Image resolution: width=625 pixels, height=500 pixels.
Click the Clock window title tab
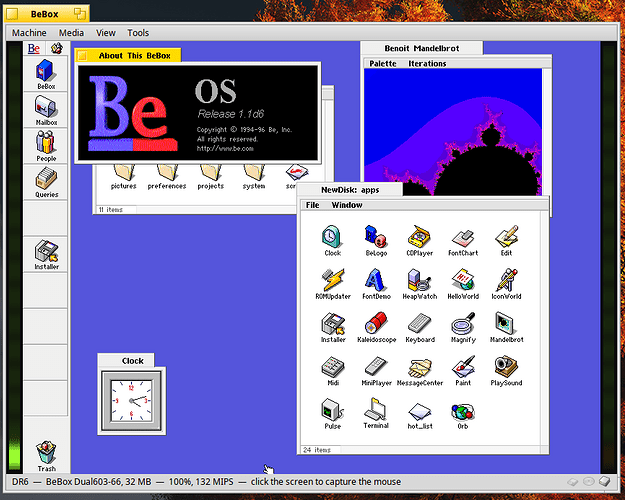(126, 360)
